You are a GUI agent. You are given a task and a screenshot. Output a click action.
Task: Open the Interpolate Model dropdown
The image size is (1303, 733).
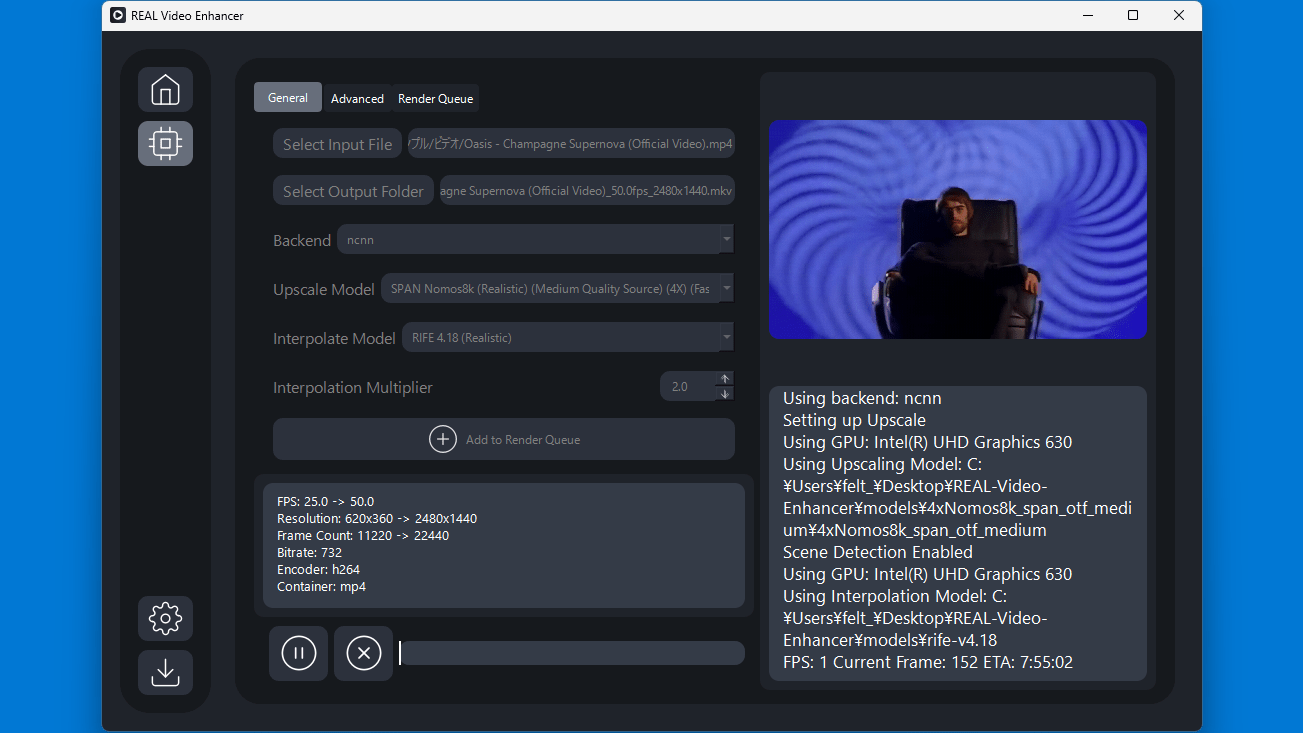[567, 337]
